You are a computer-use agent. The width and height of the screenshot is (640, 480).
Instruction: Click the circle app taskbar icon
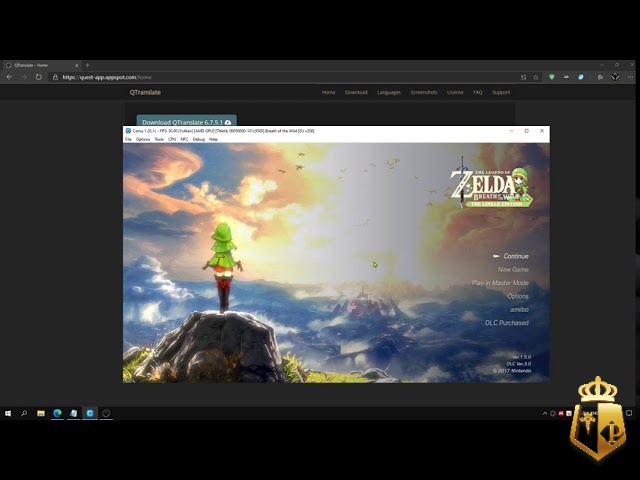pos(106,413)
